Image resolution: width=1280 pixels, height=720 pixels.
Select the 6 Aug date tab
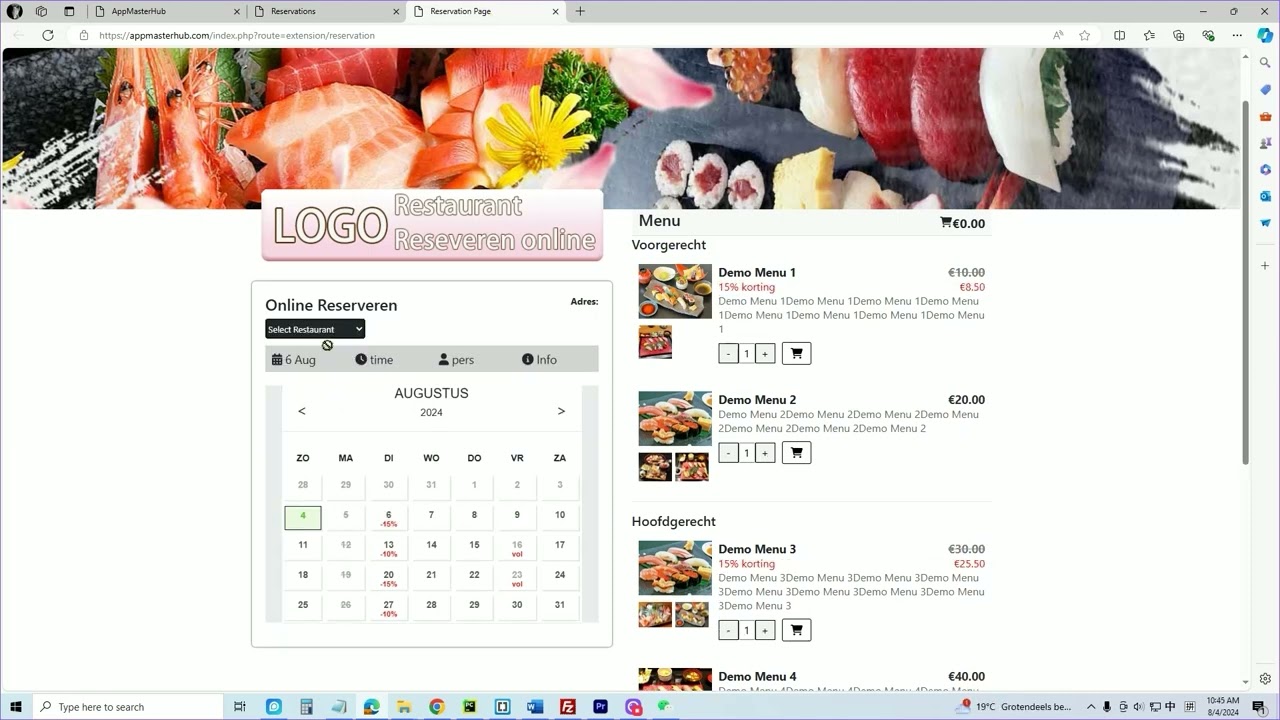point(294,359)
